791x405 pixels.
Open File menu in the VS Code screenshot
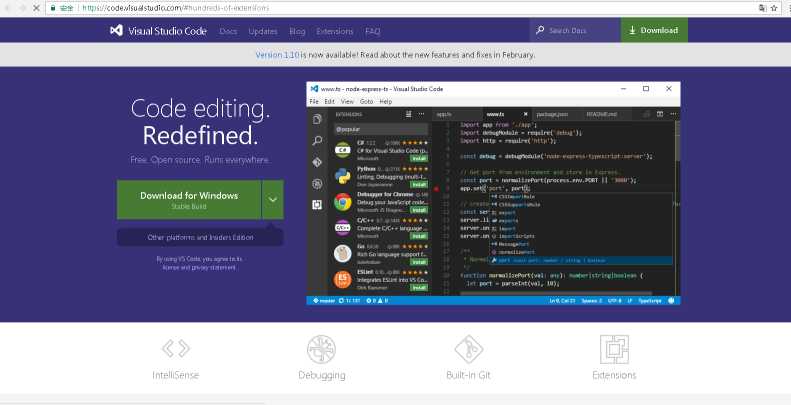pos(314,101)
